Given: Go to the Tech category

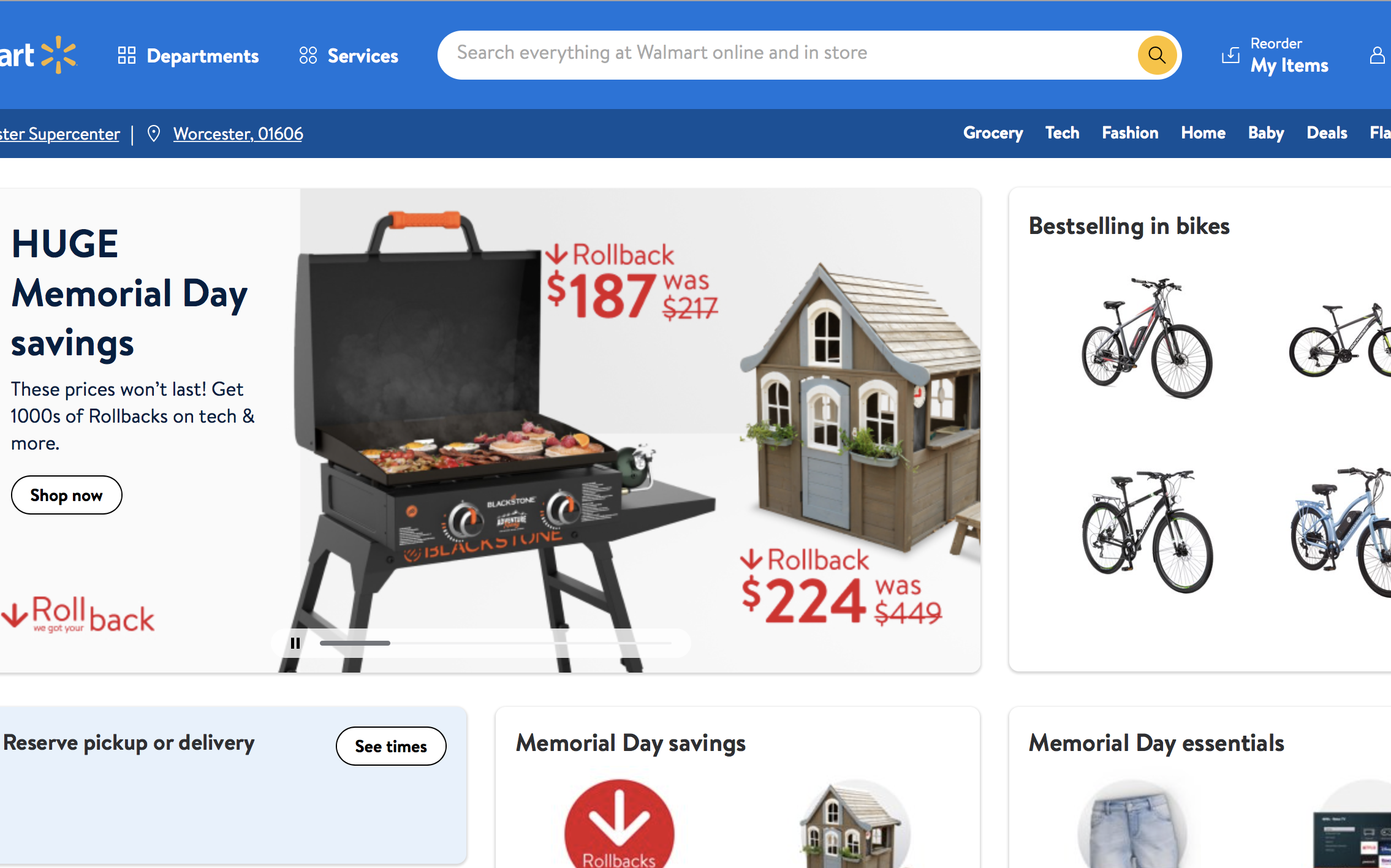Looking at the screenshot, I should [1062, 133].
